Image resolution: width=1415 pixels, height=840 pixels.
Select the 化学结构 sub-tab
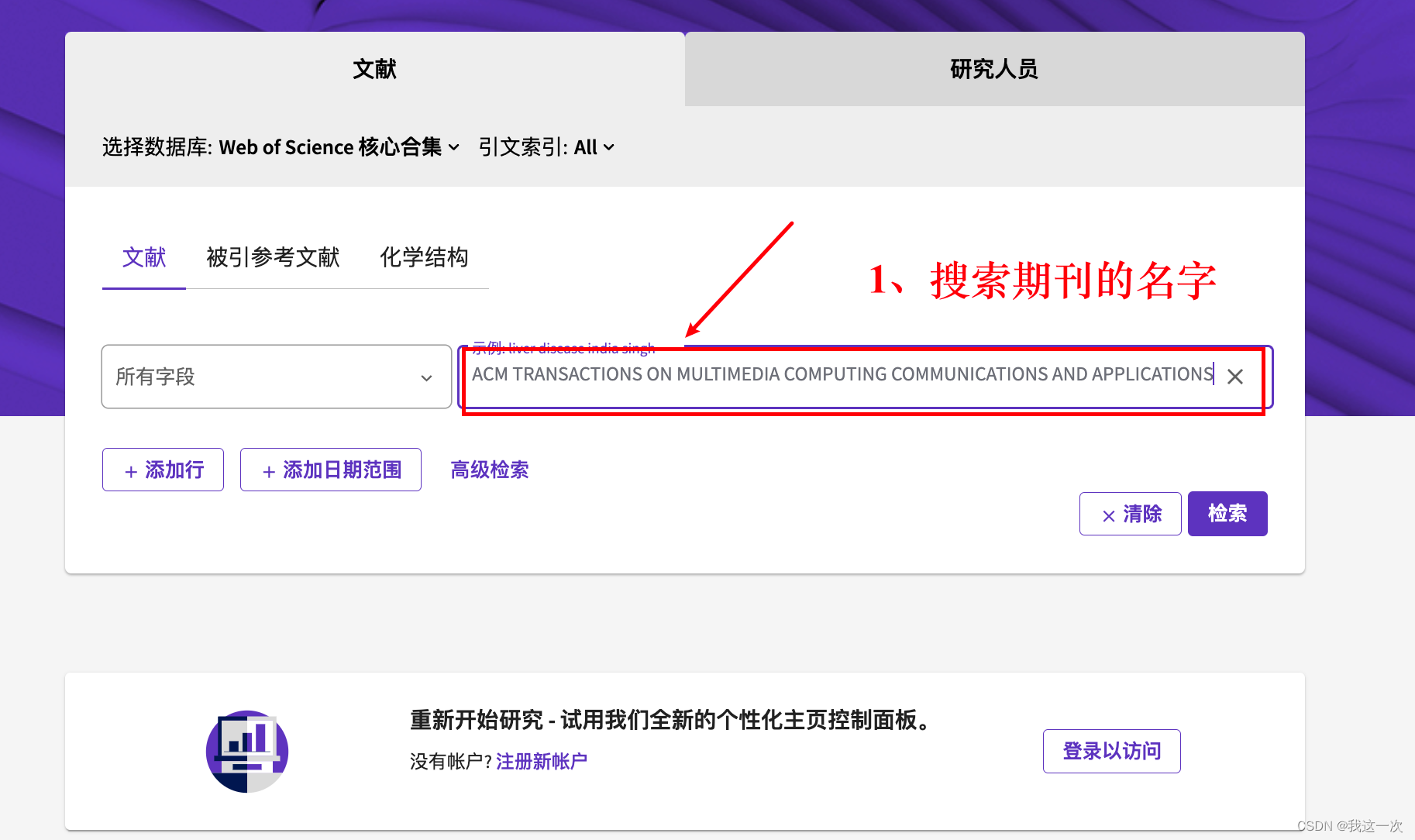click(x=424, y=257)
